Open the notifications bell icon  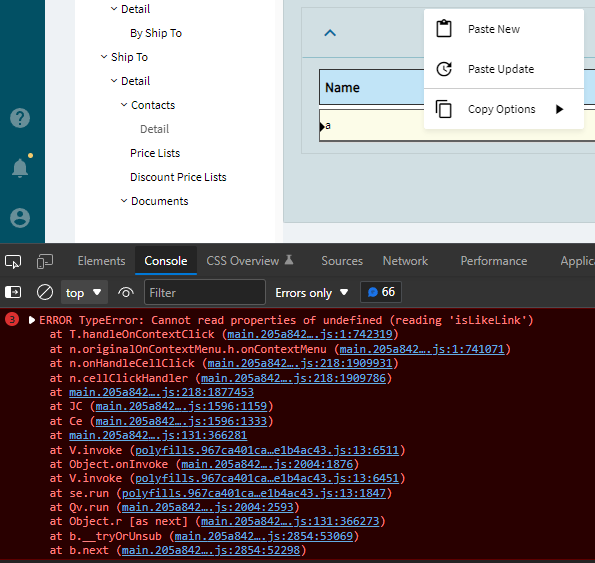tap(20, 167)
